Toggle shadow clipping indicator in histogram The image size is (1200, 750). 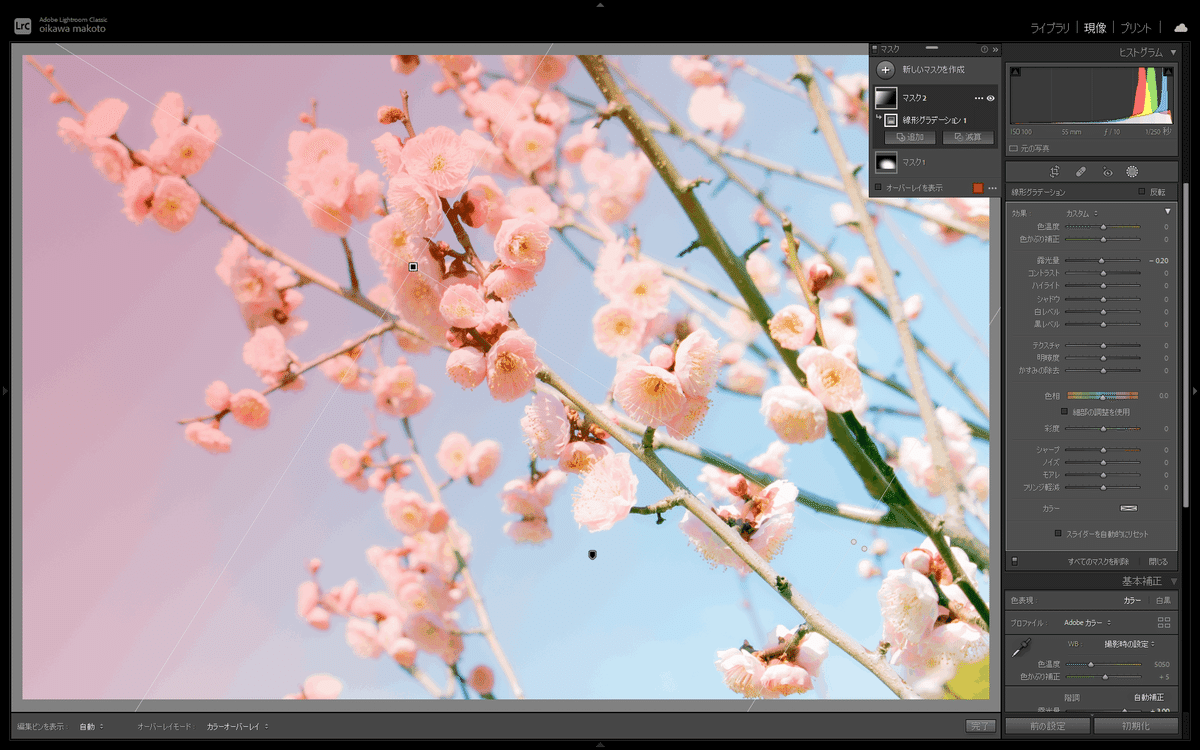pyautogui.click(x=1016, y=72)
